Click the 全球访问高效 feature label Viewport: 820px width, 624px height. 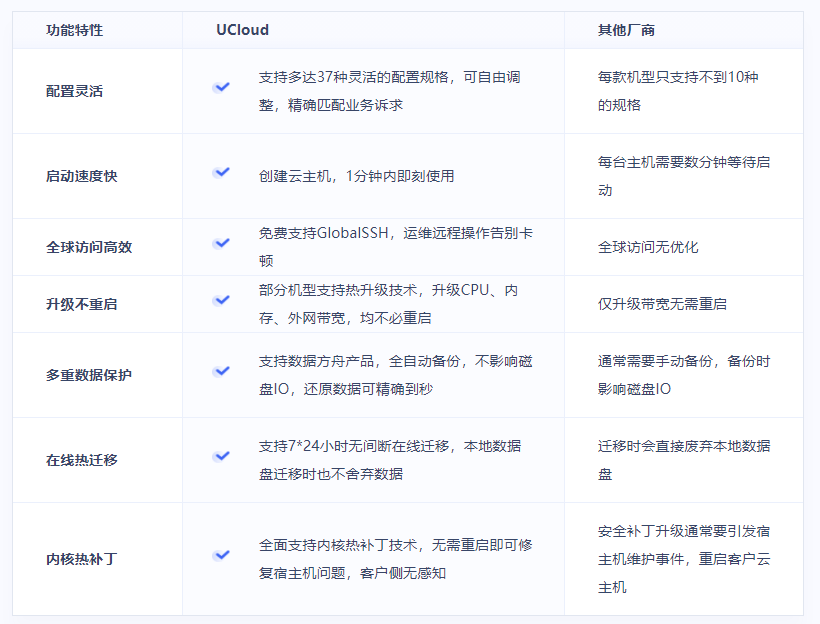pyautogui.click(x=89, y=247)
